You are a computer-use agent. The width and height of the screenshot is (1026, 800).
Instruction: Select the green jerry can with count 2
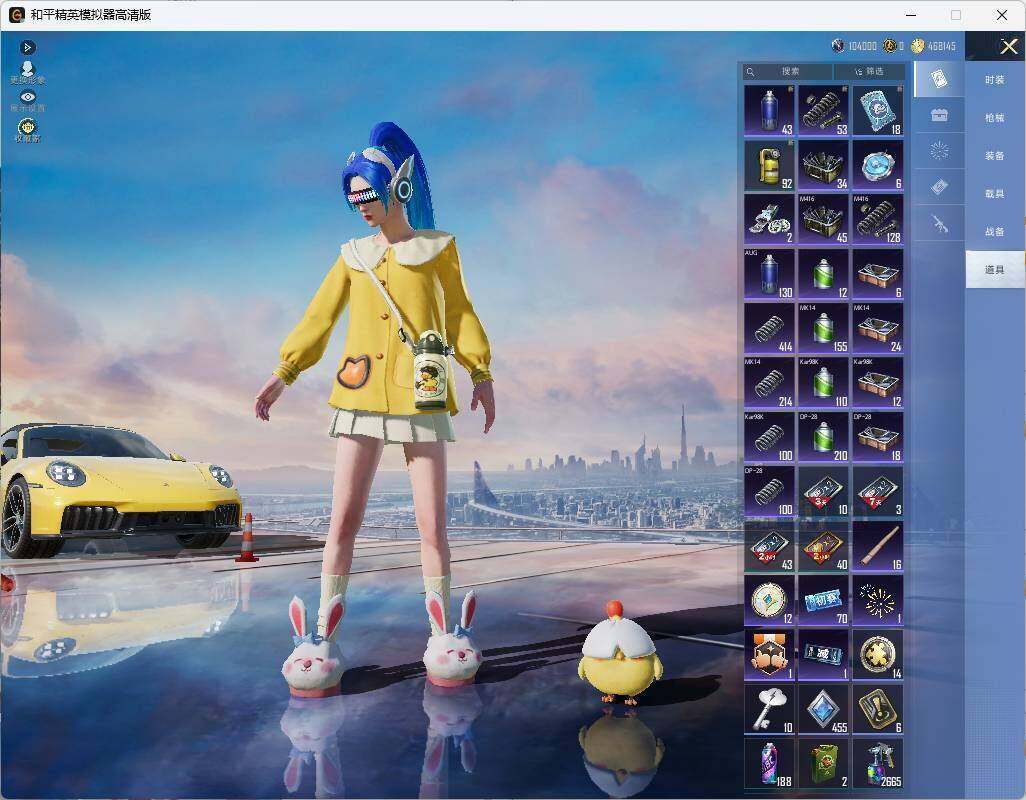pos(824,764)
